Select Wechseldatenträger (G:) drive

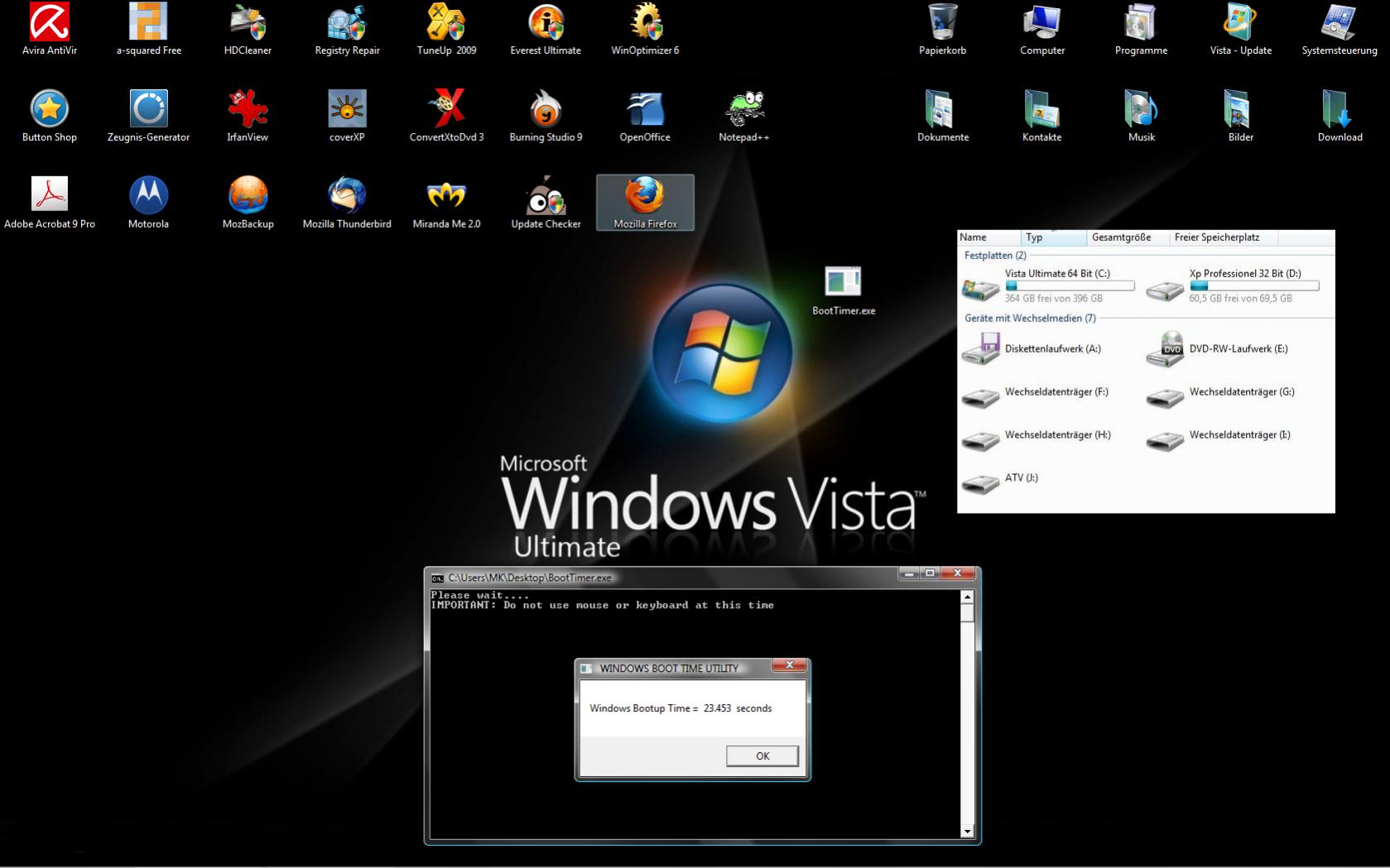tap(1221, 396)
